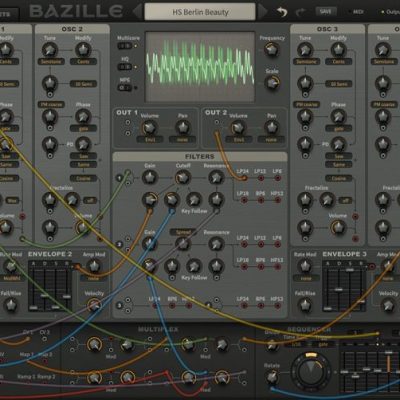The height and width of the screenshot is (400, 400).
Task: Open OUT 2 volume source selector
Action: pyautogui.click(x=239, y=140)
